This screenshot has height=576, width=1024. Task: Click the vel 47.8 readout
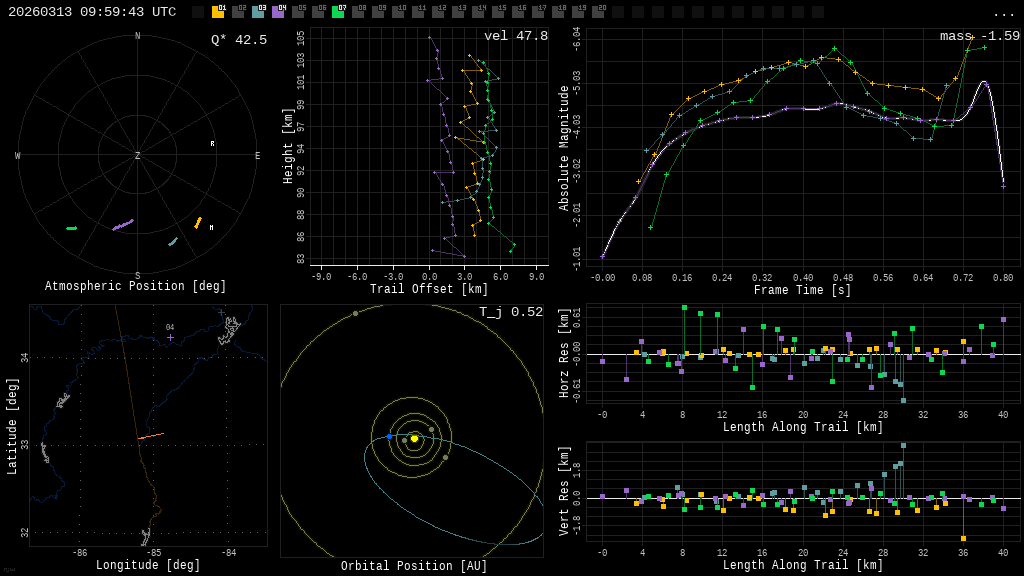(515, 36)
